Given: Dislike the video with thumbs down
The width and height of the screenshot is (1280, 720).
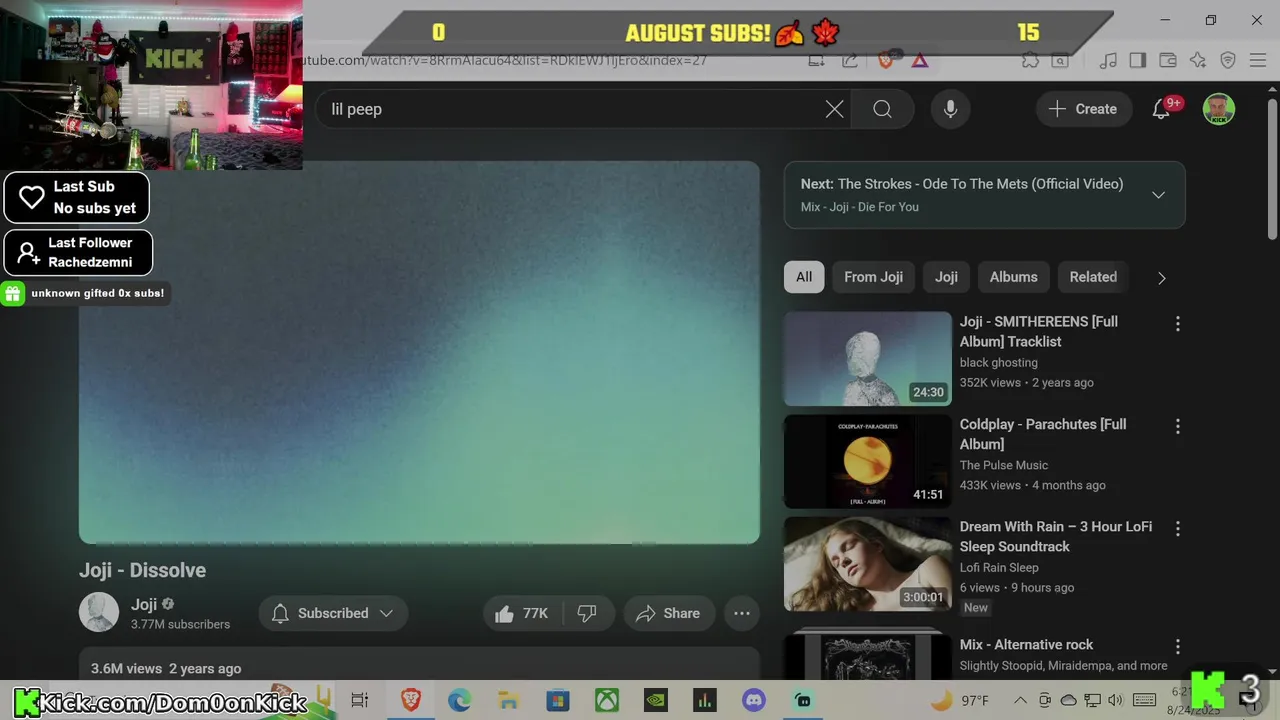Looking at the screenshot, I should coord(587,613).
